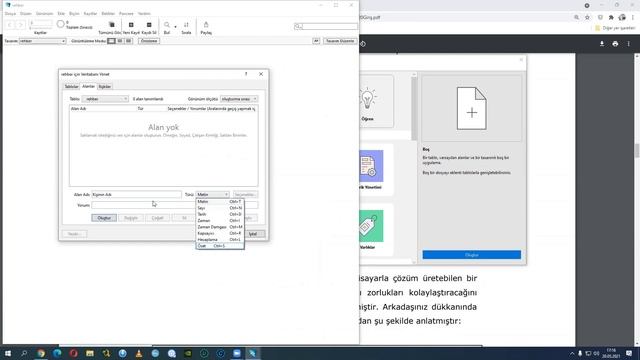This screenshot has width=640, height=360.
Task: Open the Türü field type dropdown
Action: click(212, 194)
